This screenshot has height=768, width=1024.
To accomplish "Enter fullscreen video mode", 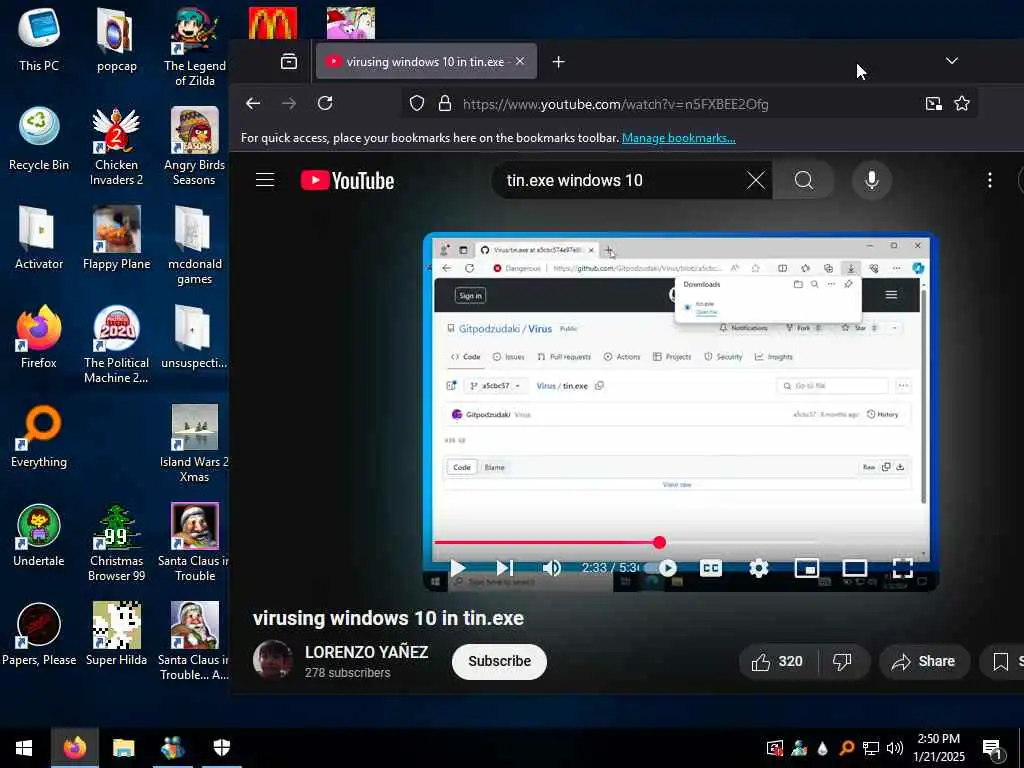I will (903, 568).
